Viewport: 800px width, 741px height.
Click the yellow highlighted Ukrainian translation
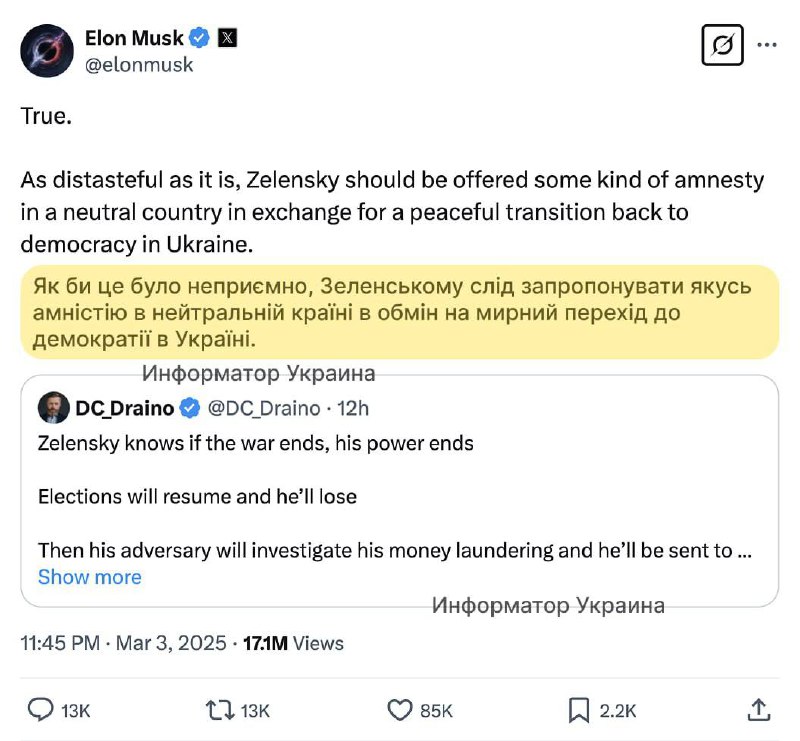(x=399, y=312)
